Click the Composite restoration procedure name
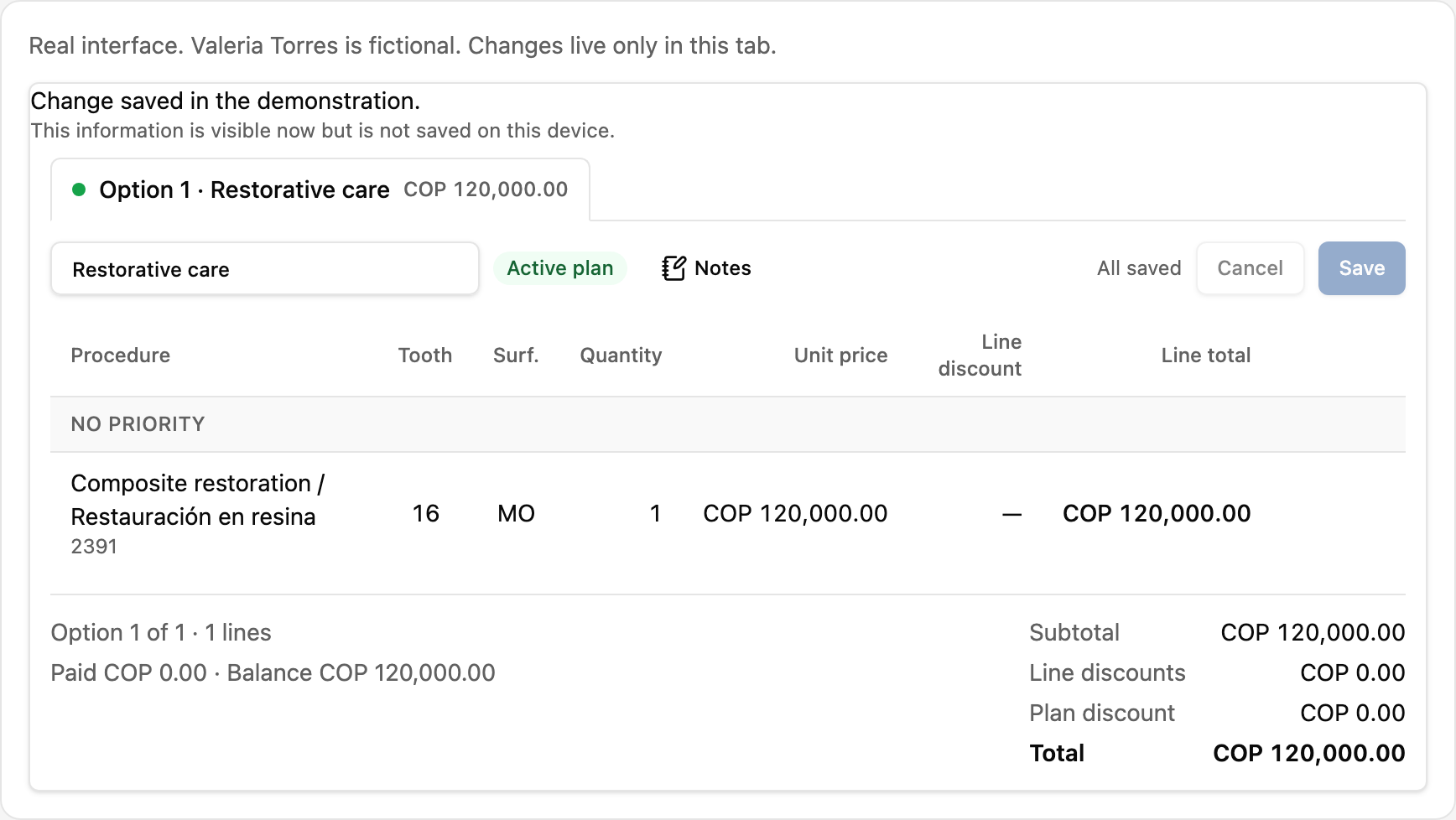This screenshot has height=820, width=1456. tap(198, 500)
